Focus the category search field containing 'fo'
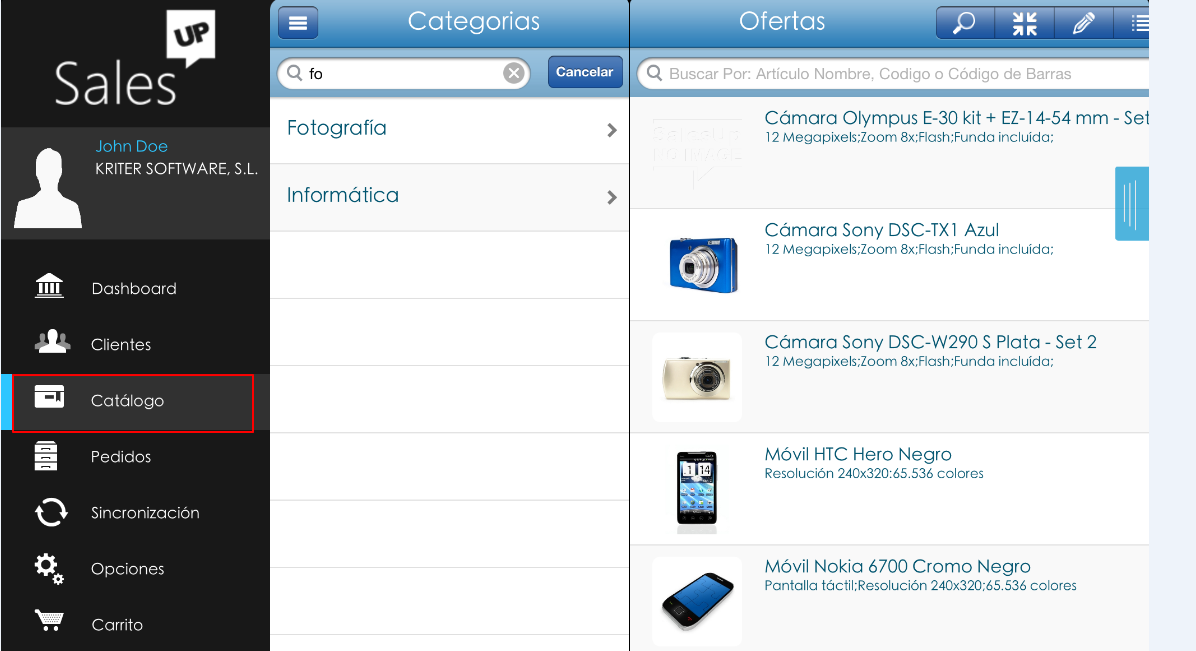Screen dimensions: 1196x651 (x=403, y=73)
